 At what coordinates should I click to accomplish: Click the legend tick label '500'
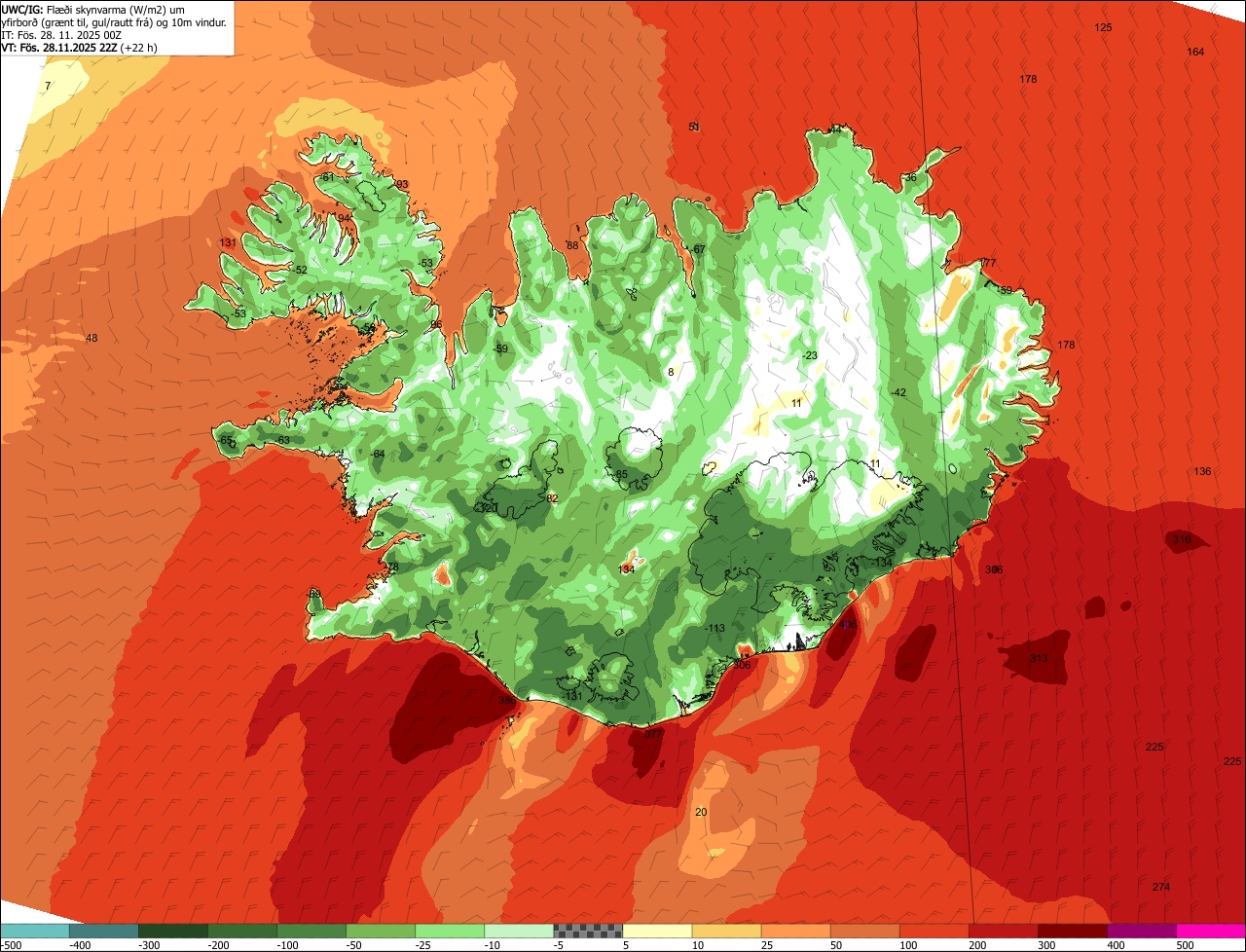click(1185, 945)
